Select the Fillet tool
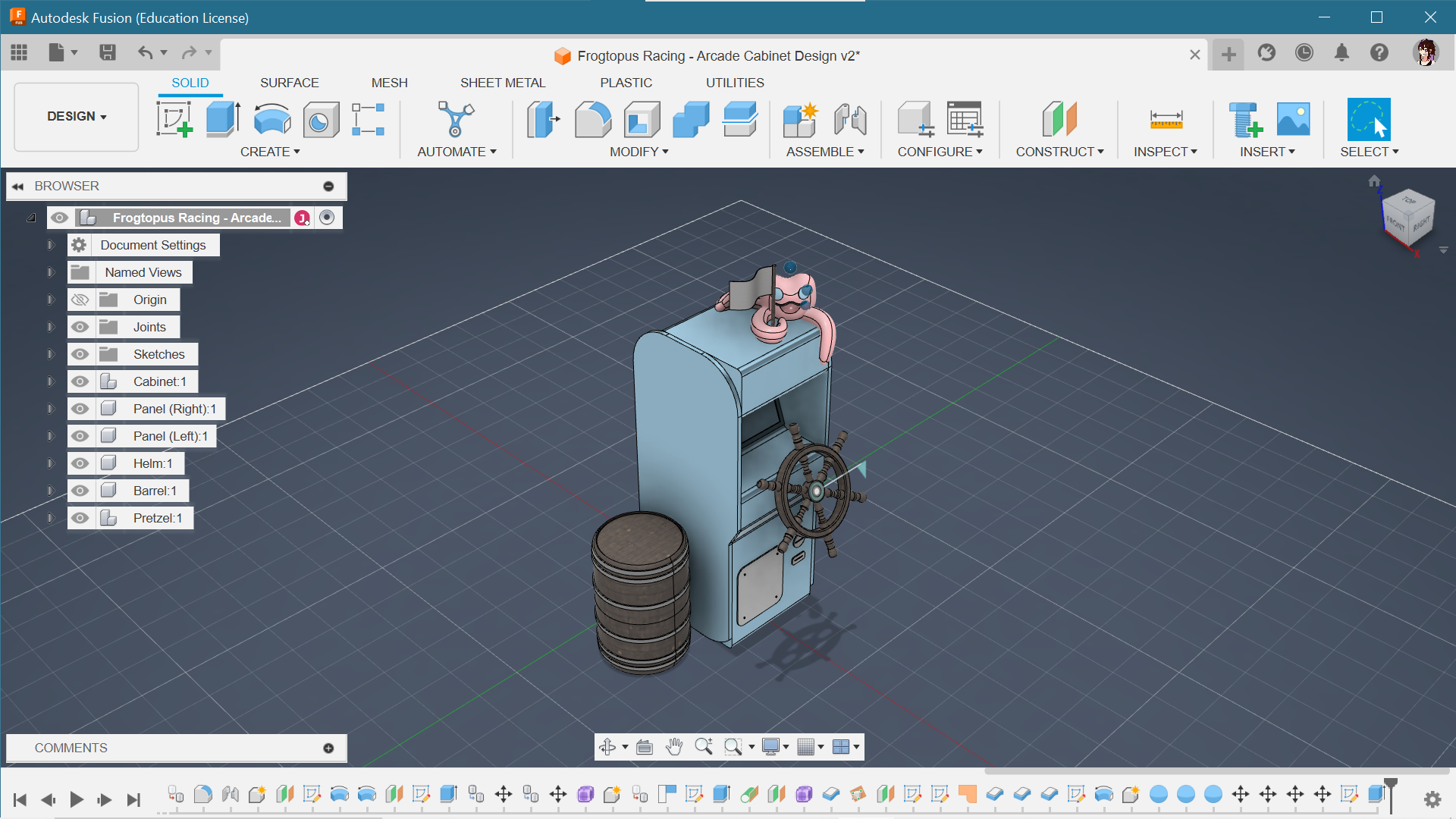This screenshot has width=1456, height=819. pyautogui.click(x=593, y=119)
